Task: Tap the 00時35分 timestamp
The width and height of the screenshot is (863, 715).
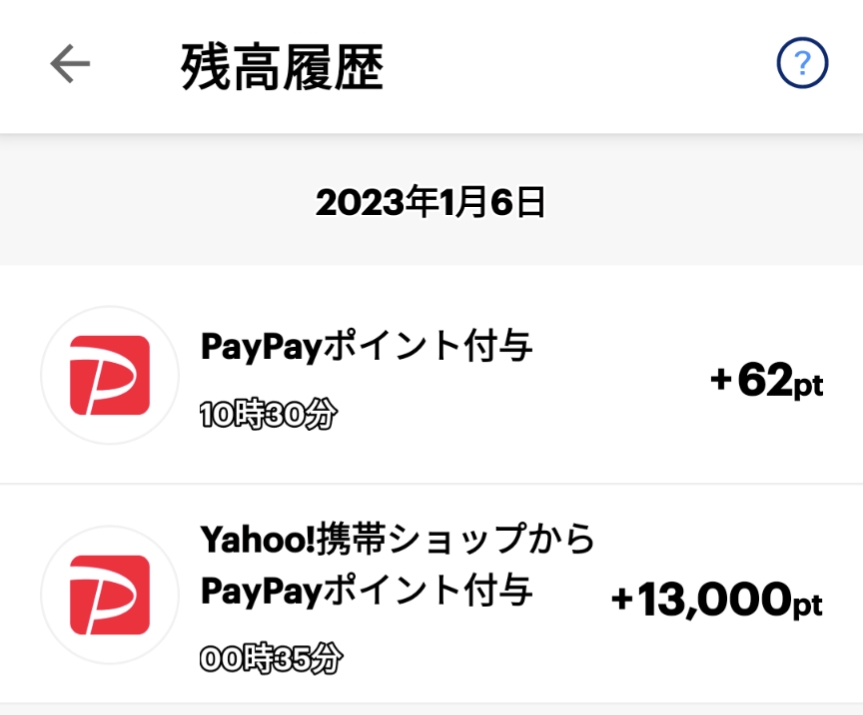Action: point(270,658)
